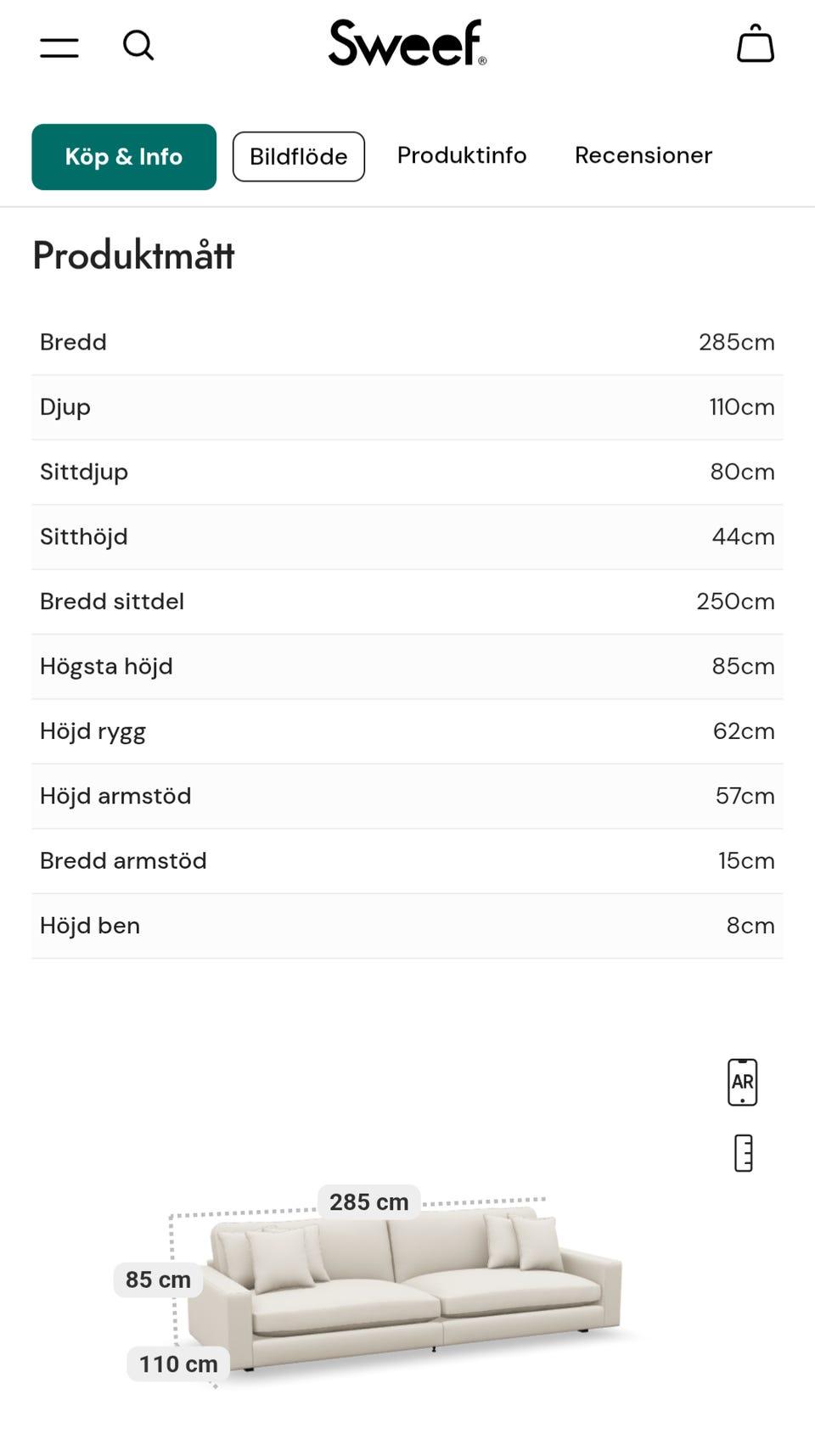Tap the search magnifier icon
Image resolution: width=815 pixels, height=1456 pixels.
(x=138, y=46)
